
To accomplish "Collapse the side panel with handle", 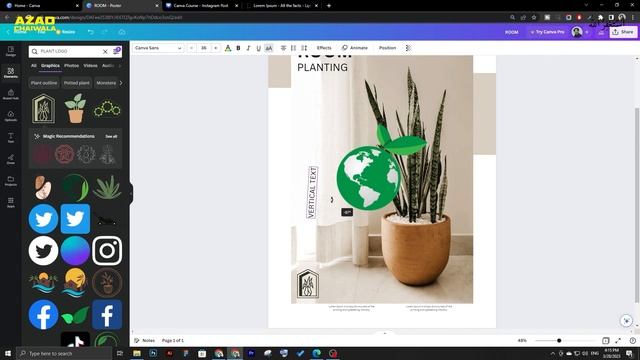I will click(131, 193).
